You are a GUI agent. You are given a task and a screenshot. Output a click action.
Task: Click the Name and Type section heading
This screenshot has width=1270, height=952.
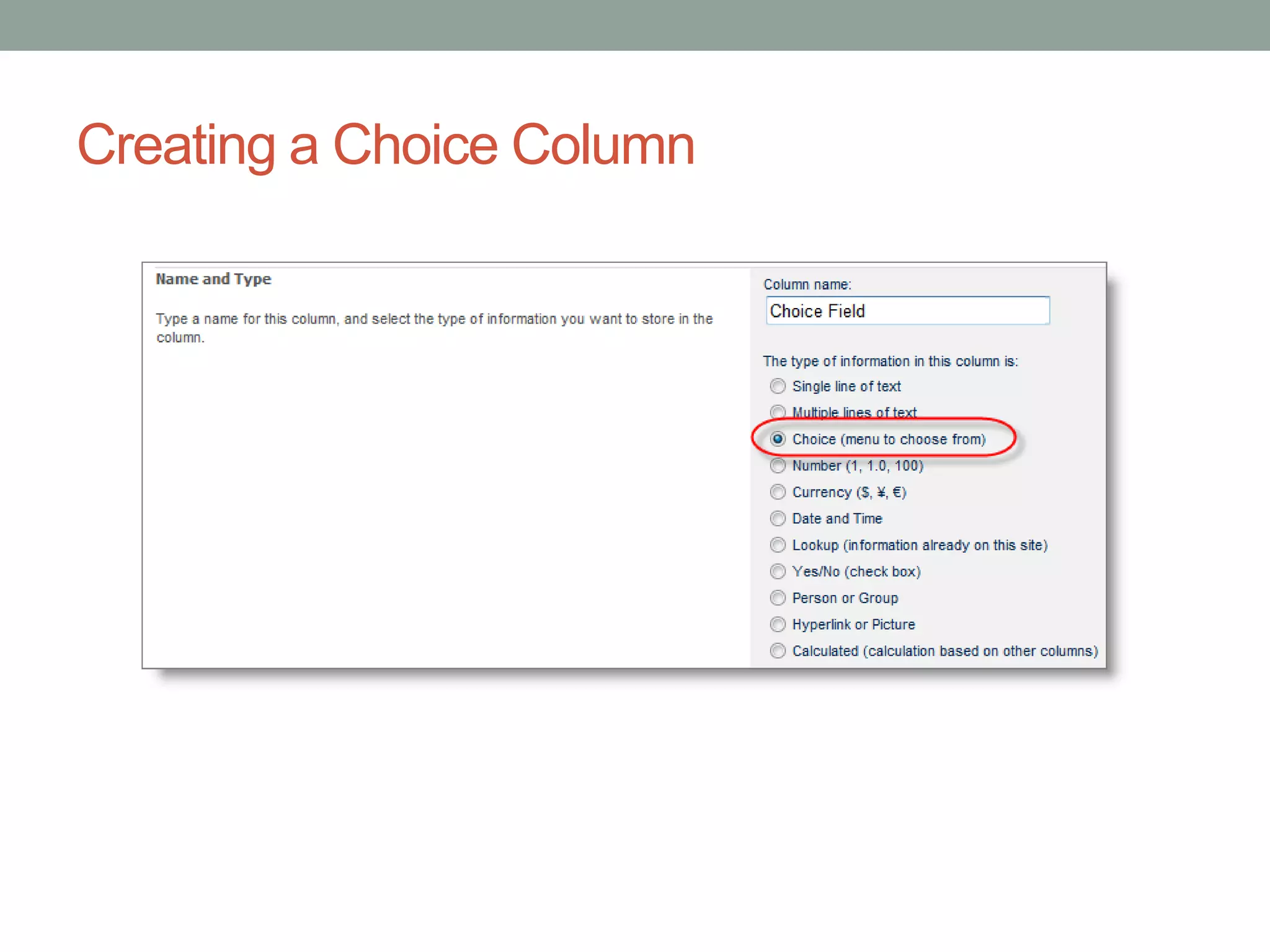[x=213, y=279]
